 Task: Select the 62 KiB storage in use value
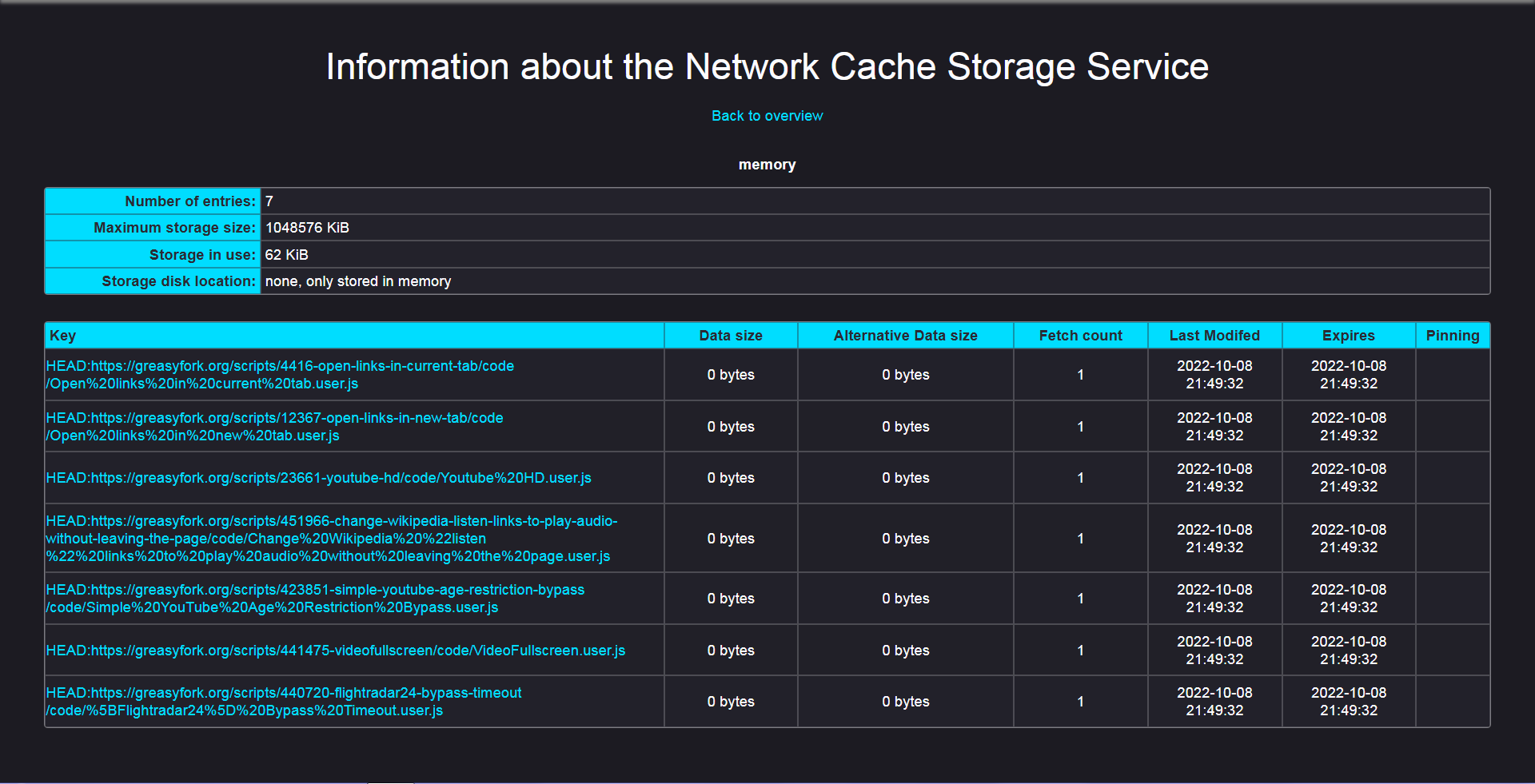tap(286, 255)
